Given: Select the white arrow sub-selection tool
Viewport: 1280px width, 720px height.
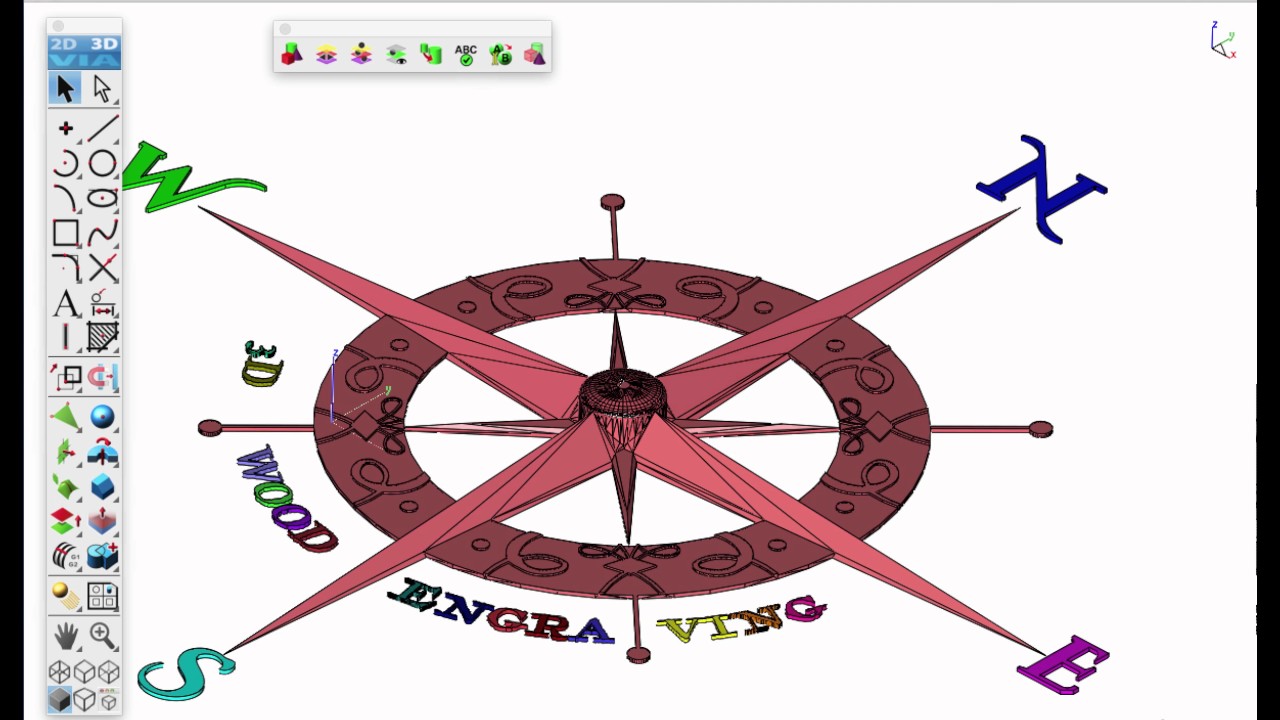Looking at the screenshot, I should pyautogui.click(x=102, y=89).
